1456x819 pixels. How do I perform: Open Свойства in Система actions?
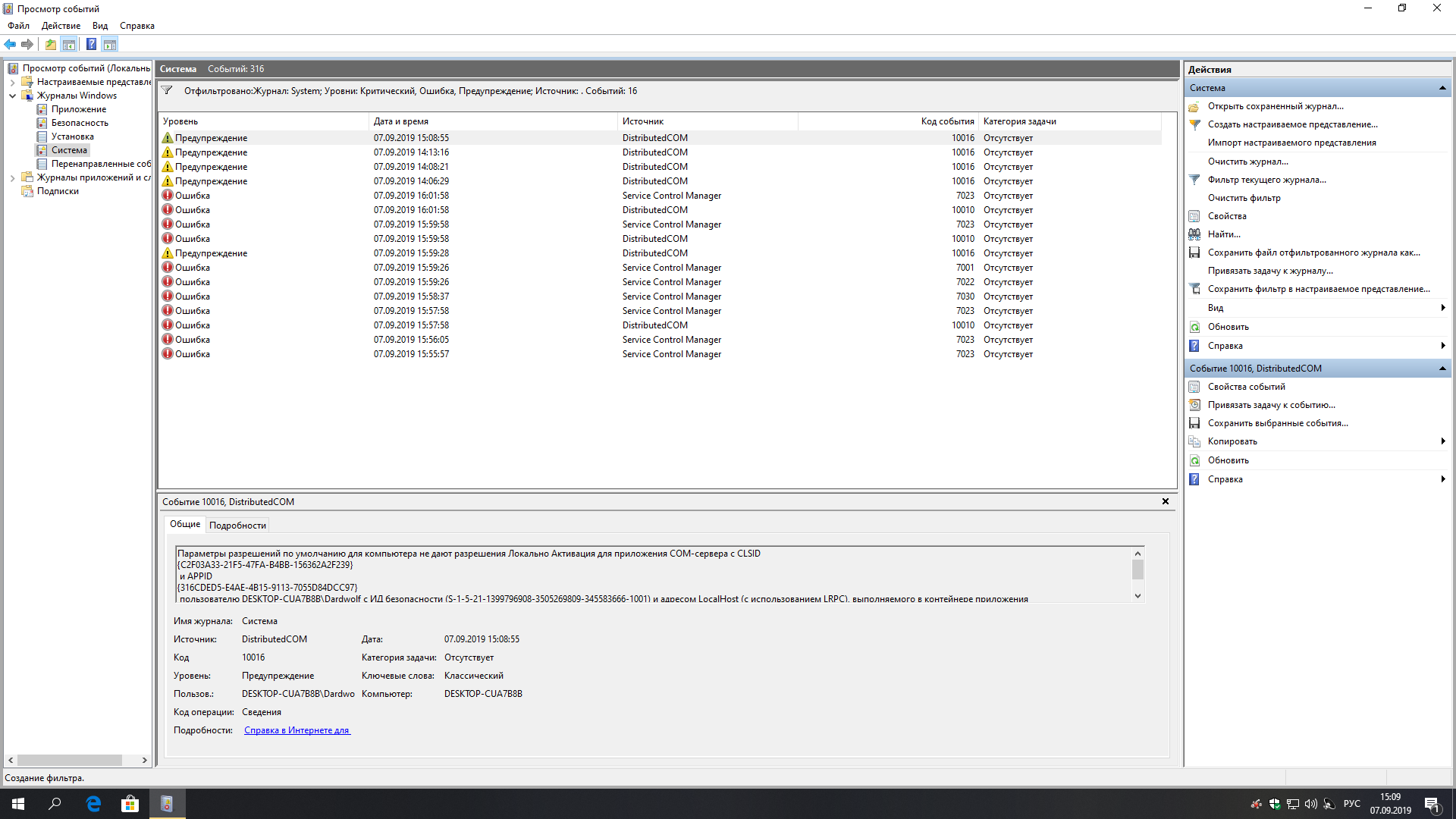point(1227,216)
